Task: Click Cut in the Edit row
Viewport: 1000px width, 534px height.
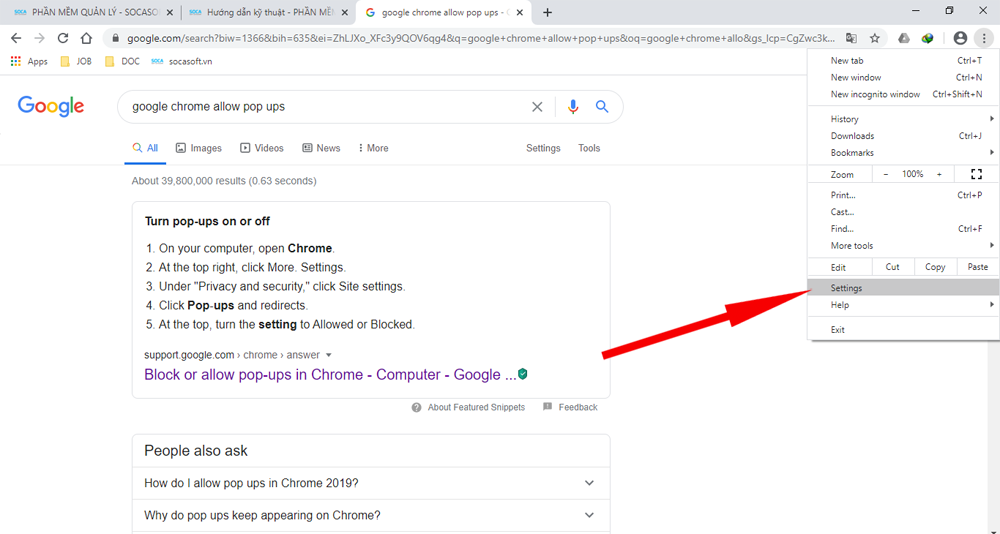Action: click(893, 267)
